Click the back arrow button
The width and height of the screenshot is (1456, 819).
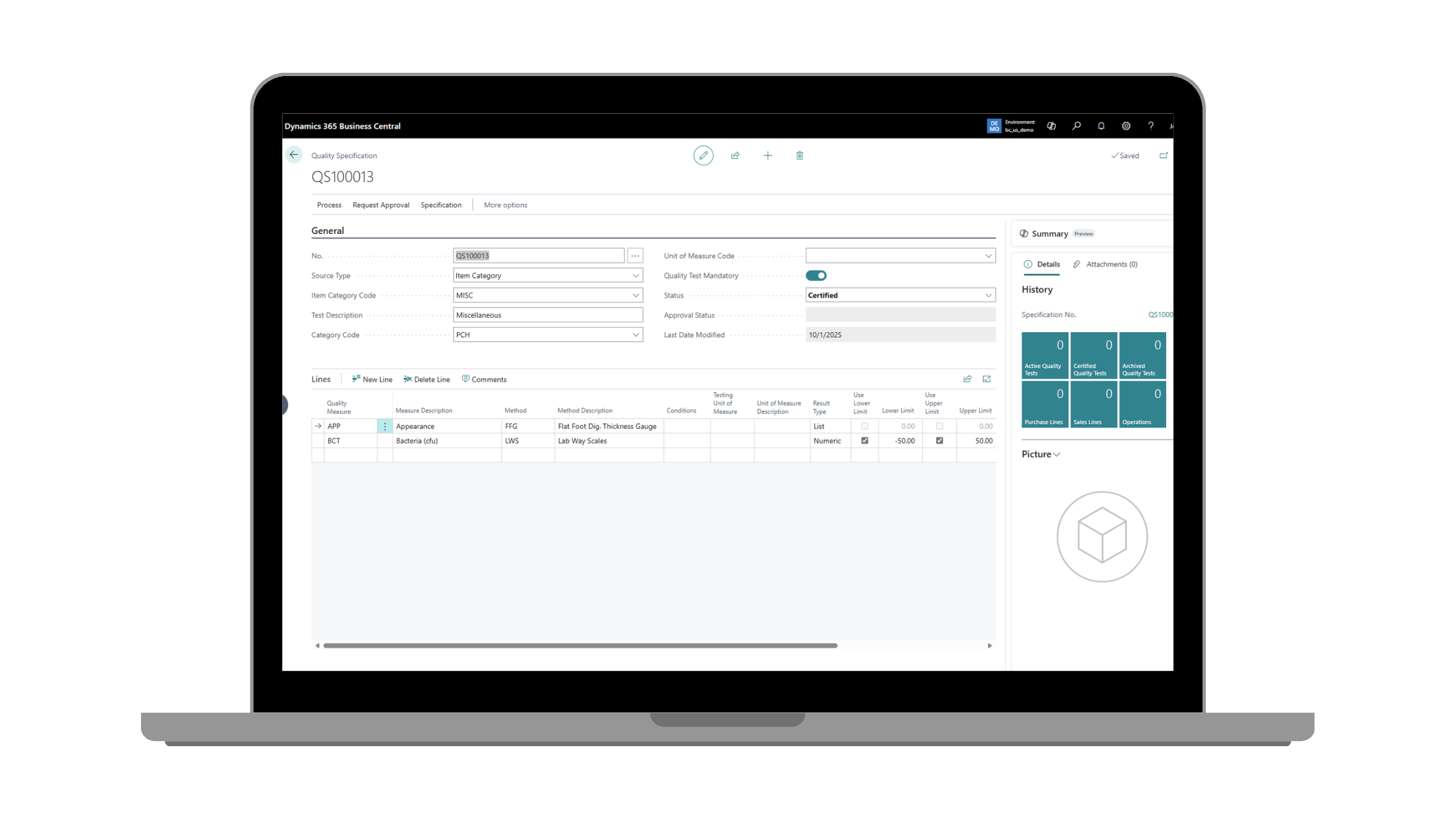(294, 155)
